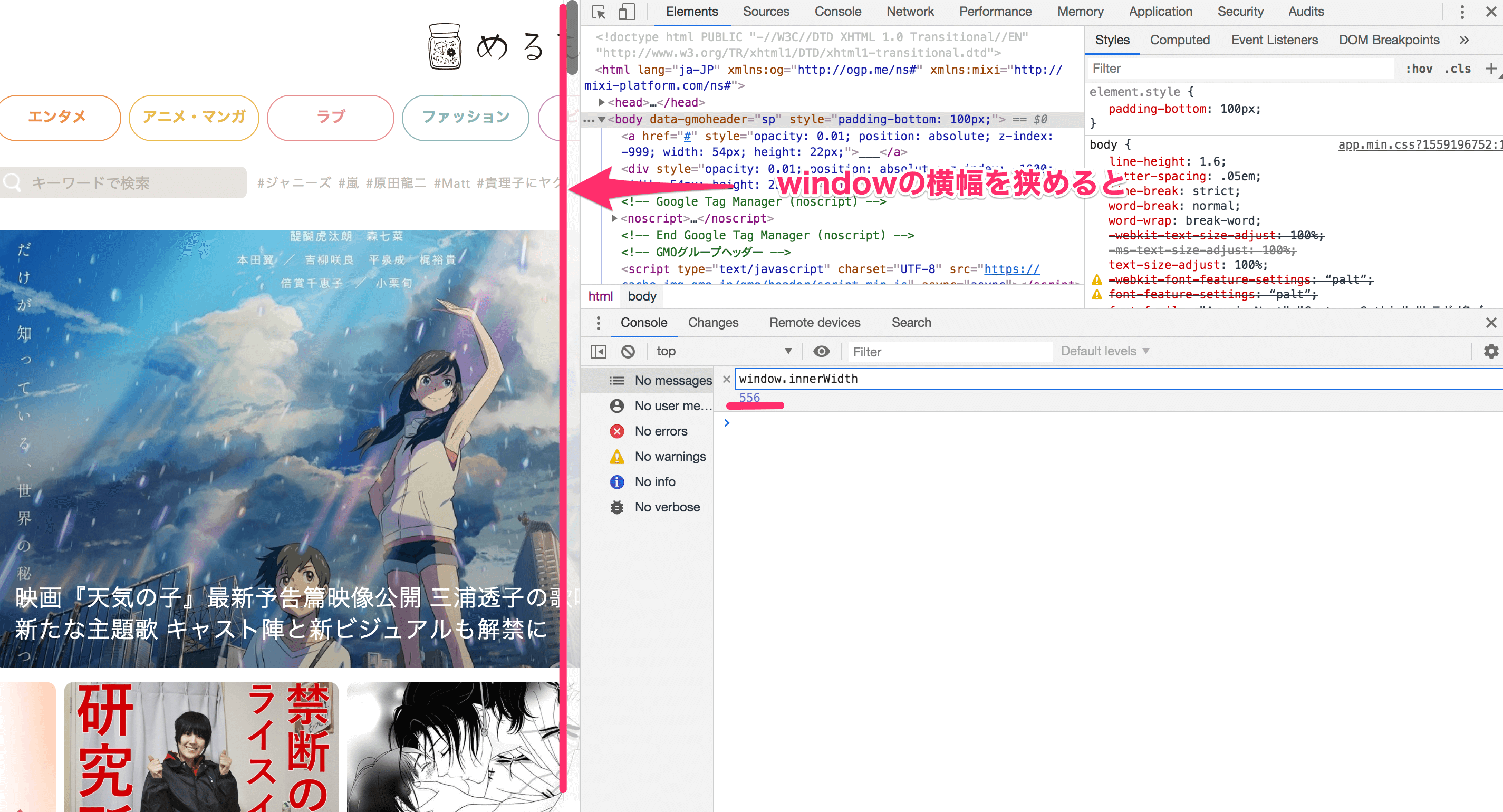Toggle the device toolbar mode

click(x=626, y=12)
